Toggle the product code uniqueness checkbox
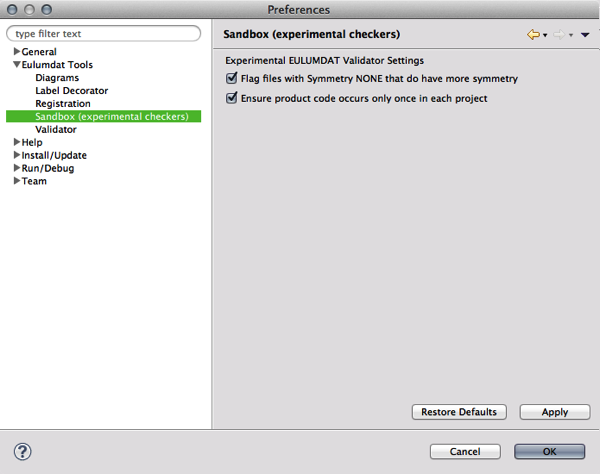This screenshot has width=600, height=474. point(232,98)
